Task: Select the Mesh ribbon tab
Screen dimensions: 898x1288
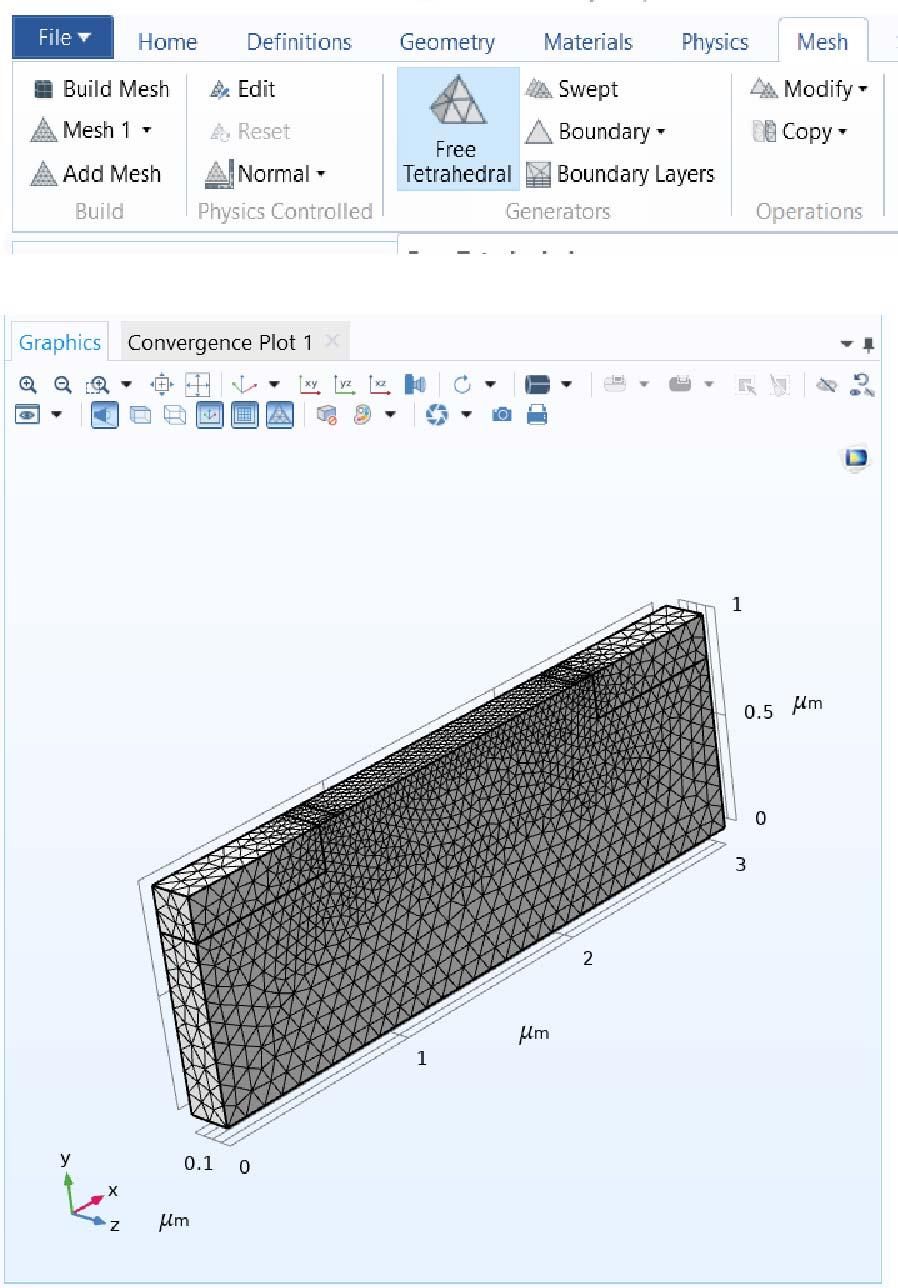Action: [x=822, y=42]
